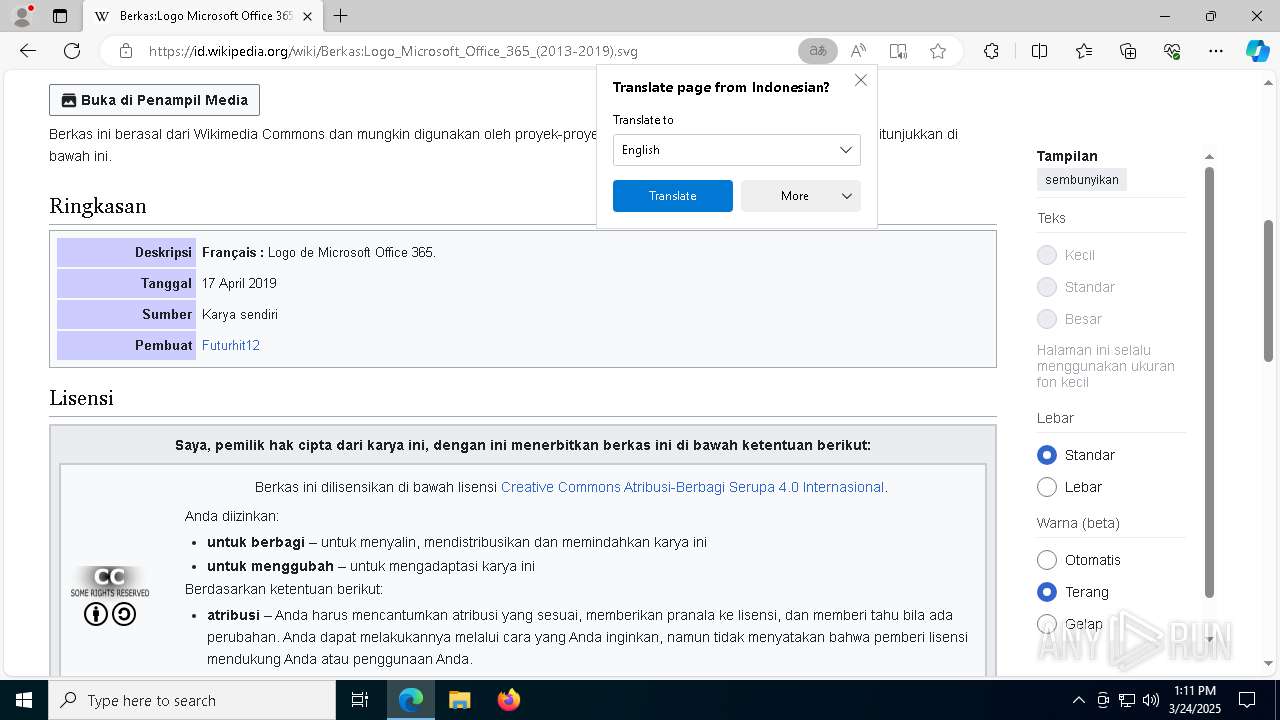Open Edge Settings and more menu
This screenshot has width=1280, height=720.
tap(1216, 51)
